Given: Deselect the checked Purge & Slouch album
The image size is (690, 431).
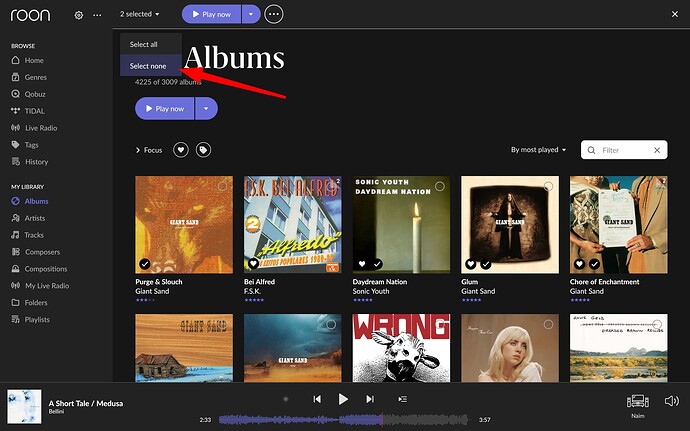Looking at the screenshot, I should pos(145,264).
